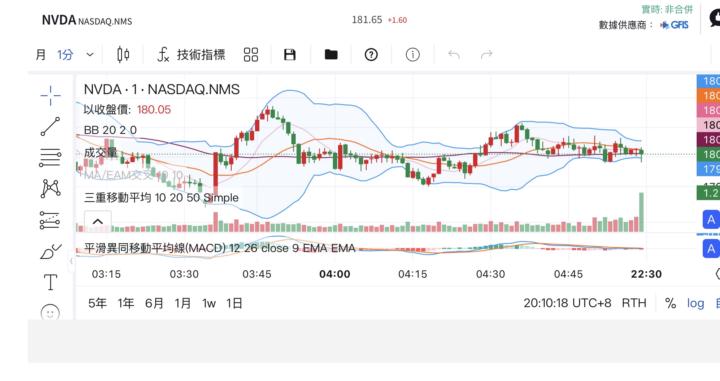Open the horizontal lines tool
The width and height of the screenshot is (720, 381).
coord(50,157)
